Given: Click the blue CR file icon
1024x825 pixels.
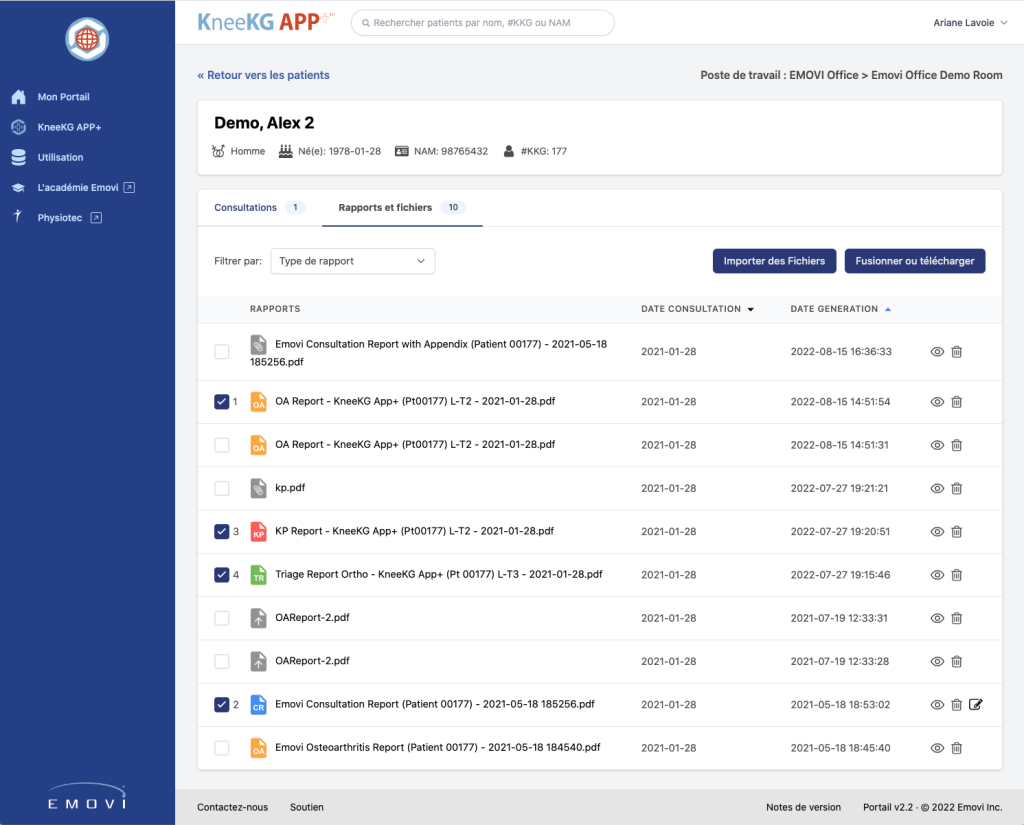Looking at the screenshot, I should (259, 704).
